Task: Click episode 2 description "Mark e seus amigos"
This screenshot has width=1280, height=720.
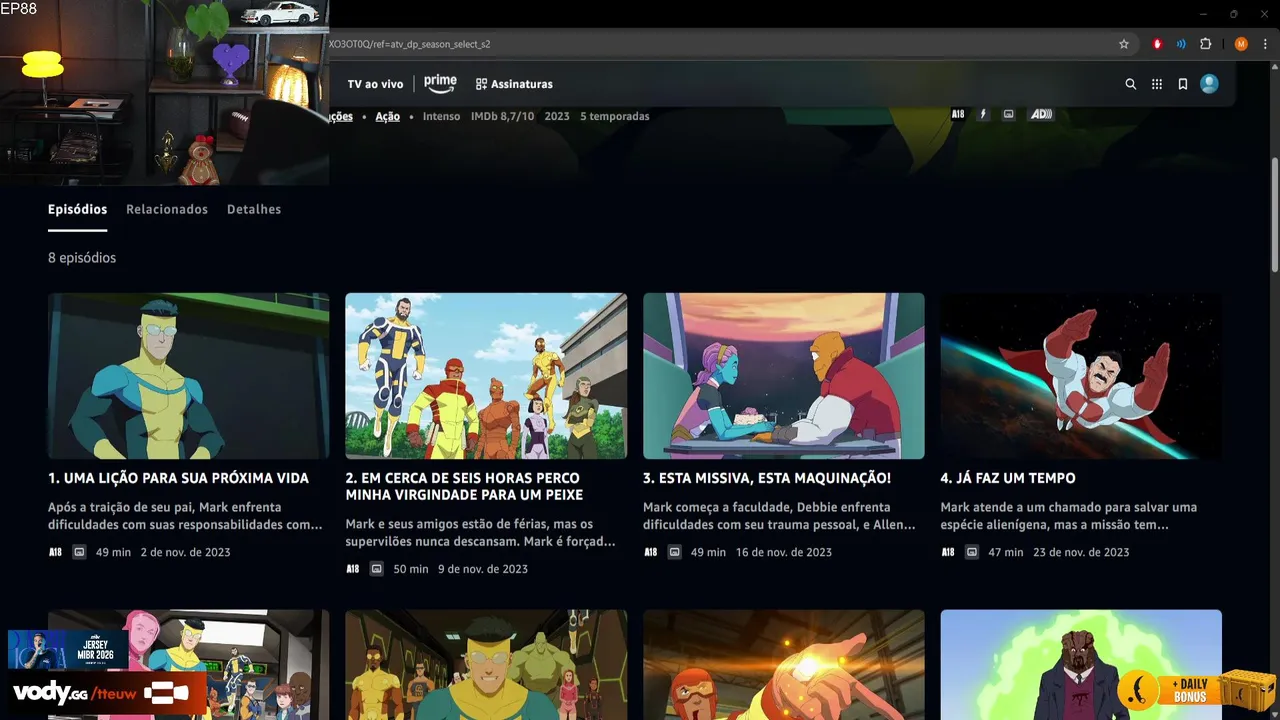Action: [x=480, y=533]
